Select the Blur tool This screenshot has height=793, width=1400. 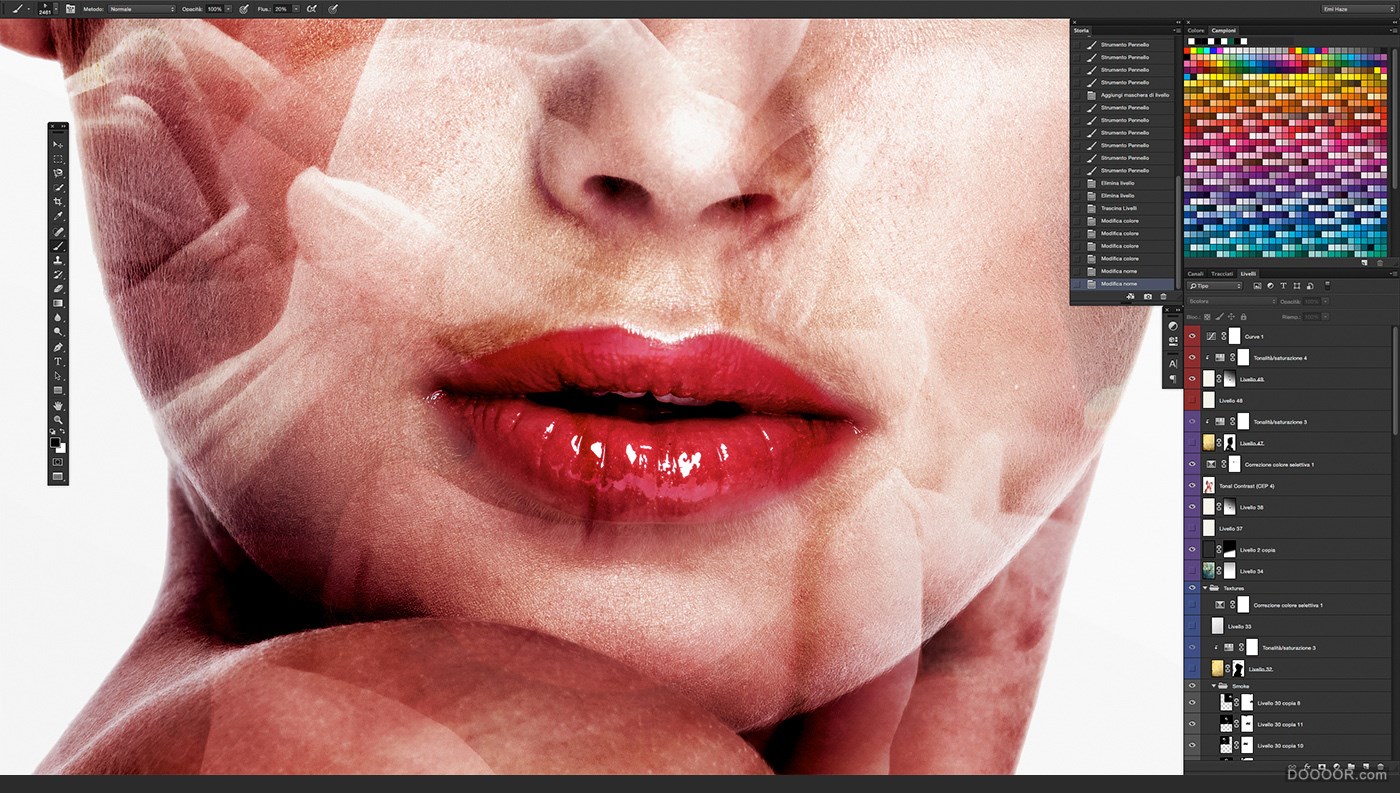coord(58,317)
